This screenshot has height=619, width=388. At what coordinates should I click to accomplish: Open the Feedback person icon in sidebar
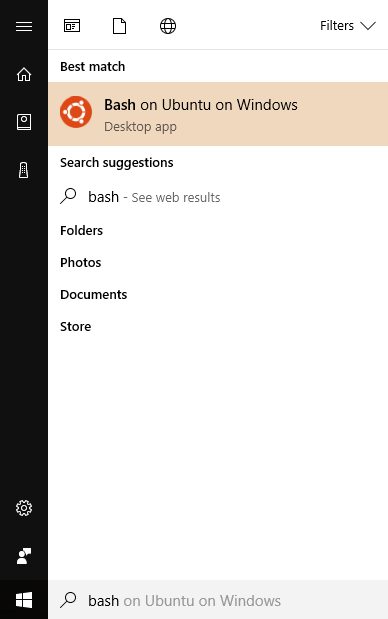(24, 556)
